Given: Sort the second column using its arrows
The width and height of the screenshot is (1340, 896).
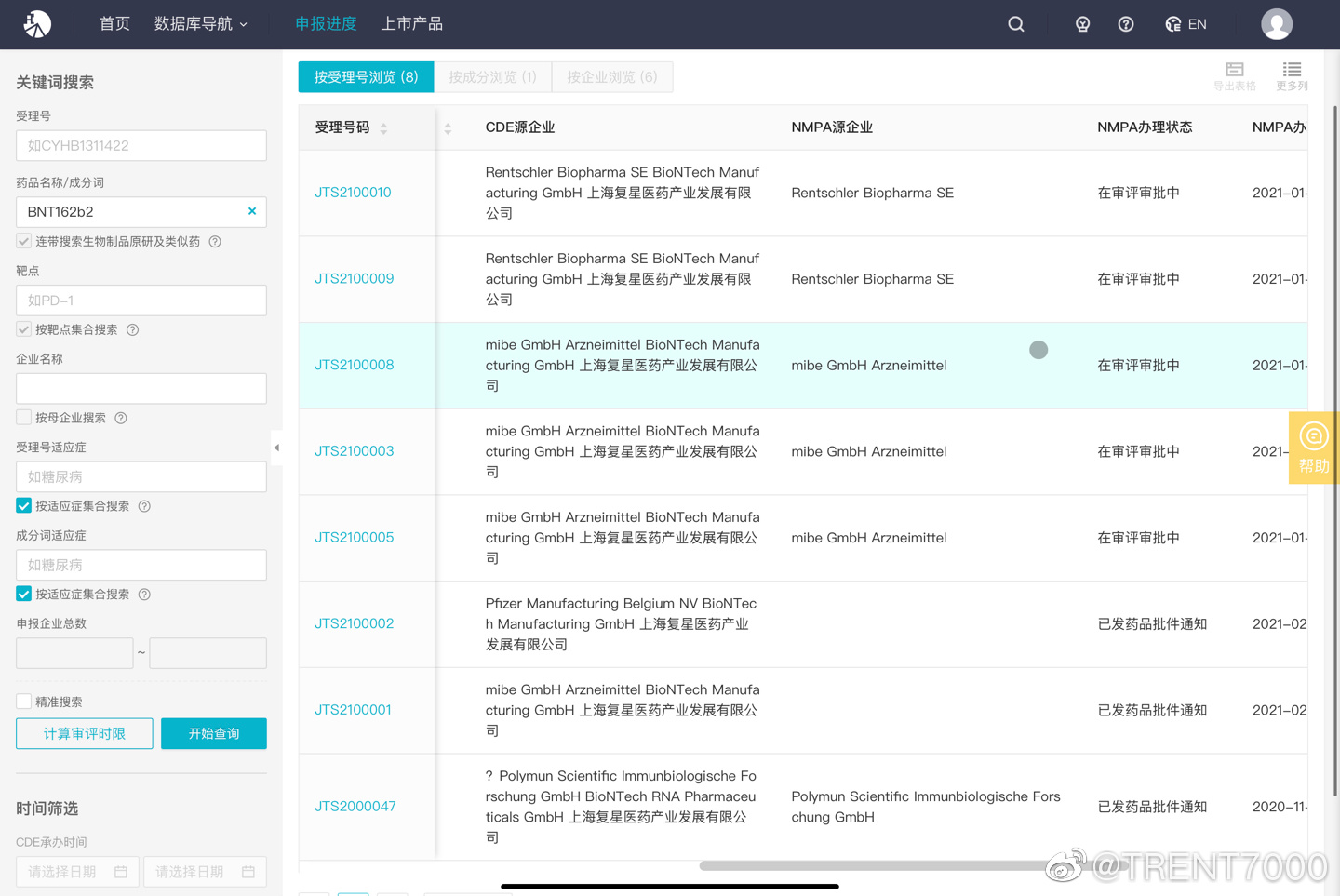Looking at the screenshot, I should 448,128.
